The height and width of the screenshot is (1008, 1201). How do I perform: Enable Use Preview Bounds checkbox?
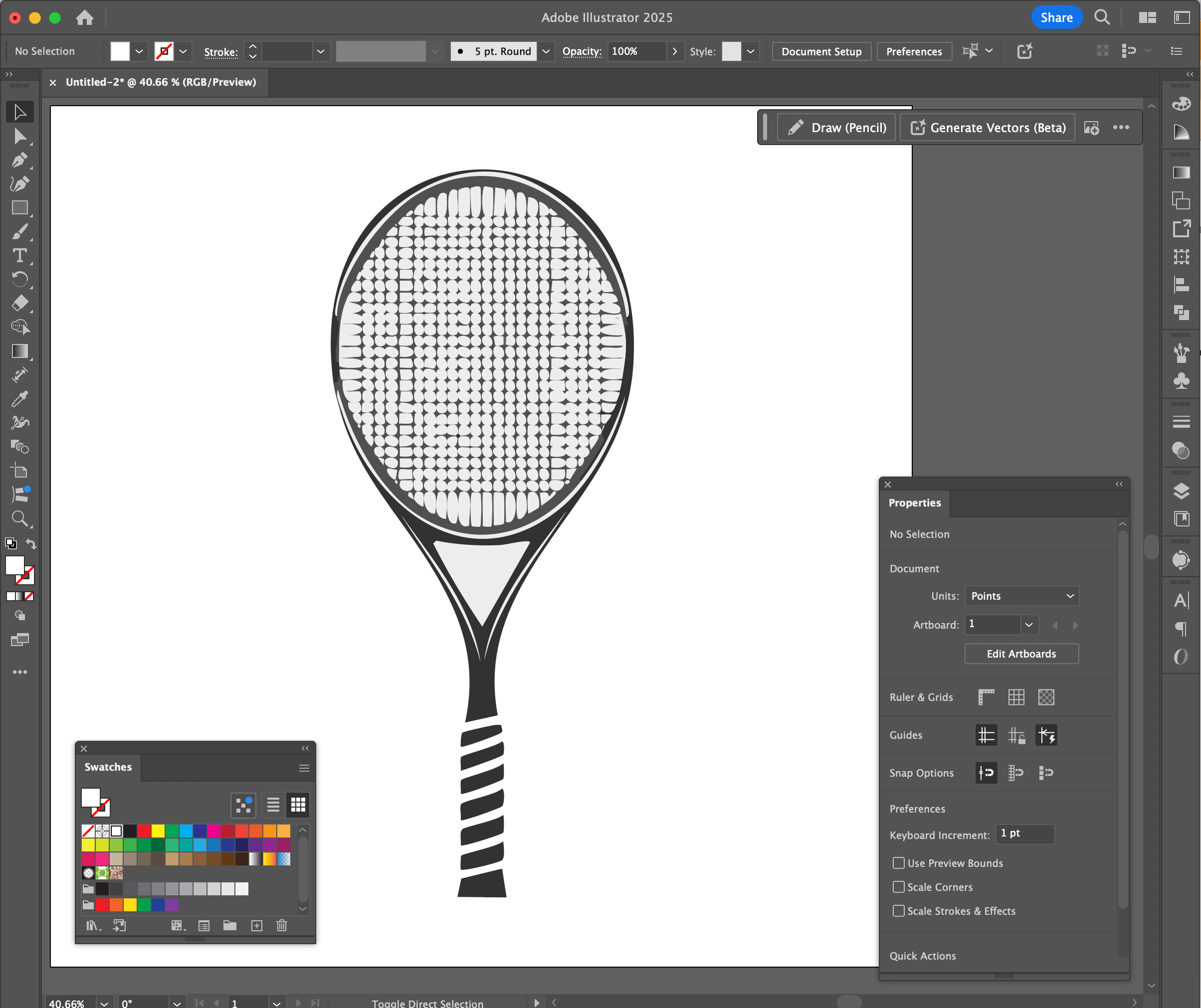pos(898,863)
